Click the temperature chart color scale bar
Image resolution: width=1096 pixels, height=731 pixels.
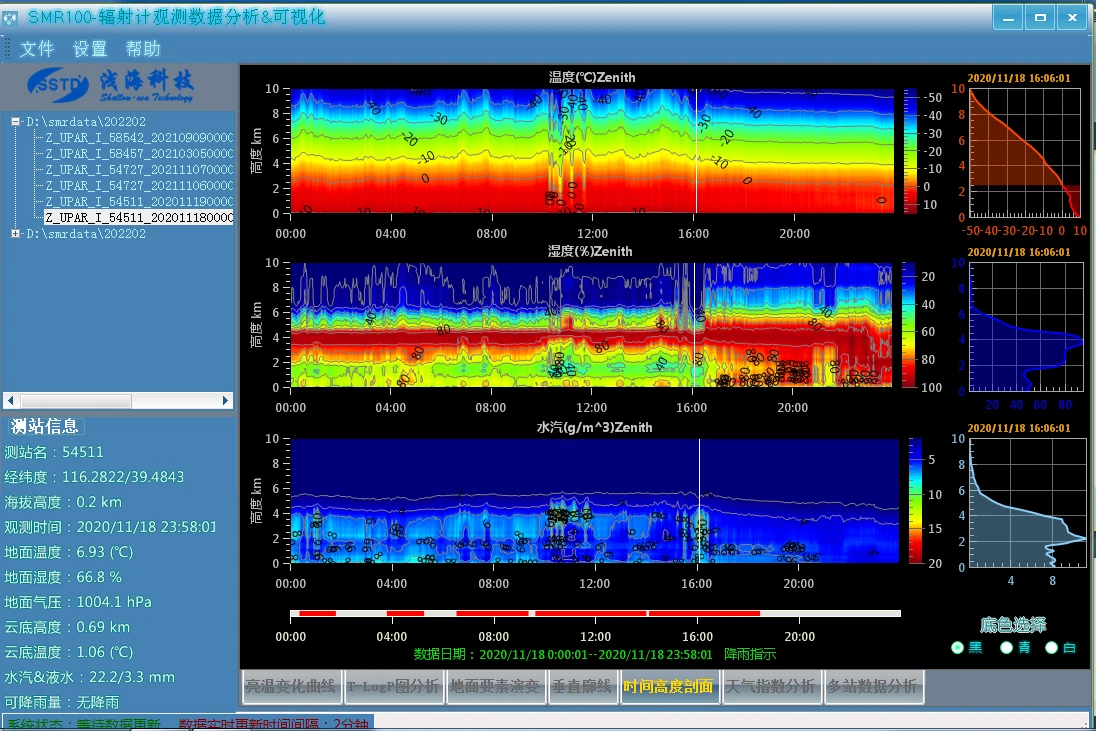[x=911, y=150]
